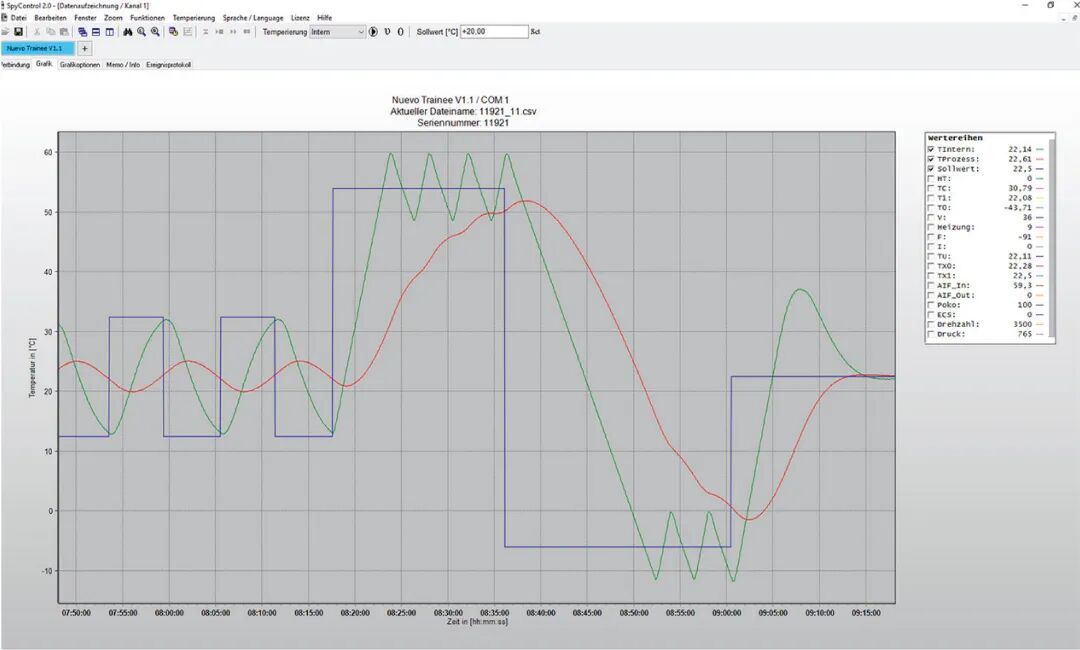
Task: Enable the HT series checkbox
Action: pyautogui.click(x=931, y=178)
